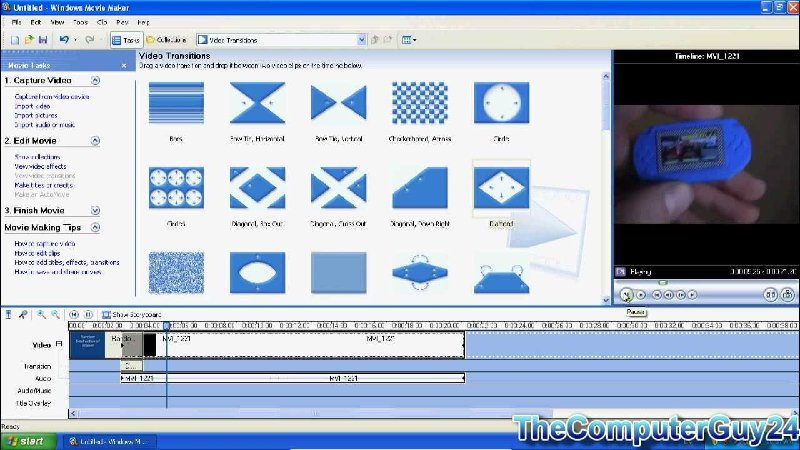Open the Undo history dropdown arrow
The height and width of the screenshot is (450, 800).
(76, 40)
